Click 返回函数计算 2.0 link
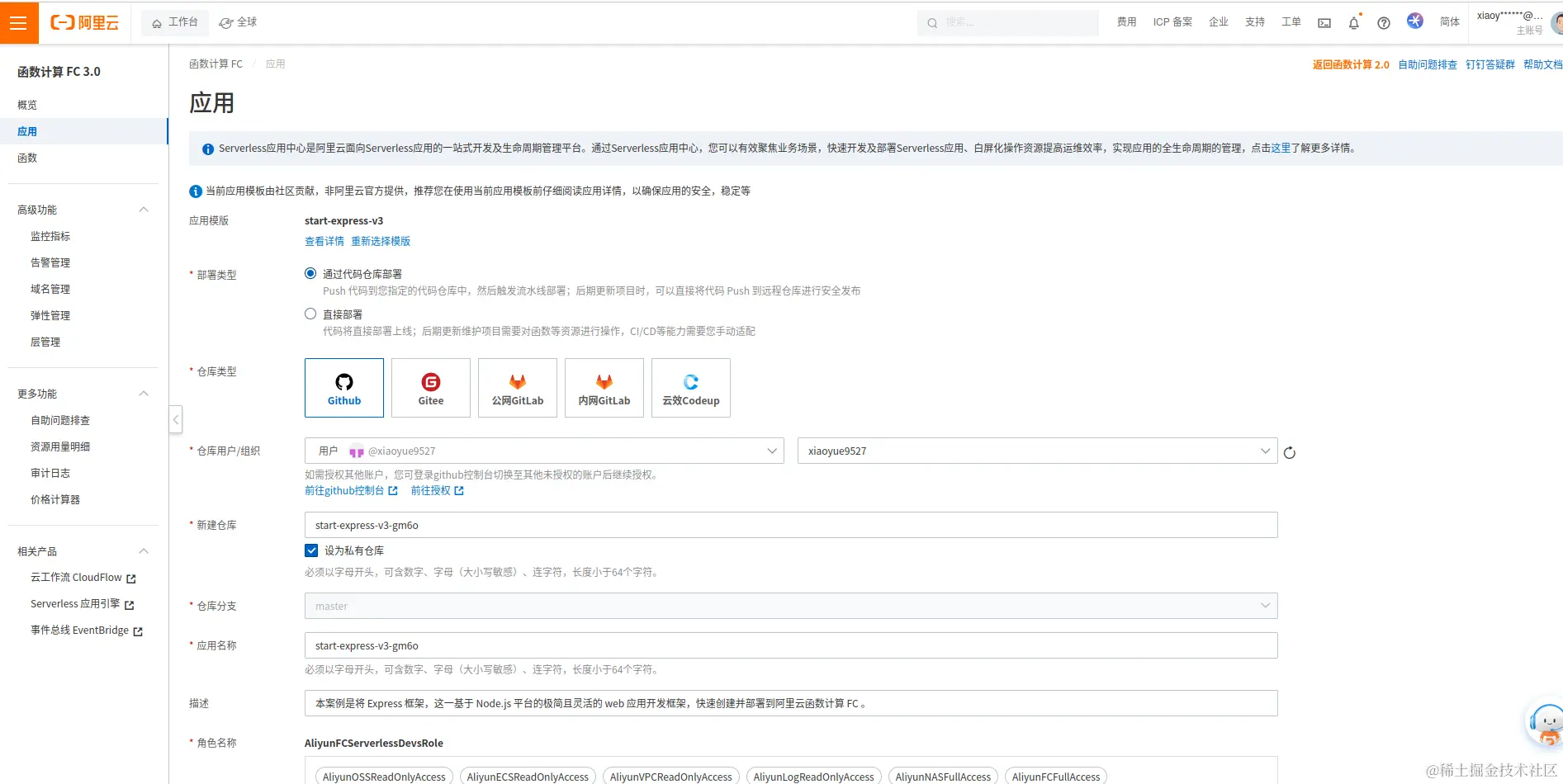 pyautogui.click(x=1349, y=64)
